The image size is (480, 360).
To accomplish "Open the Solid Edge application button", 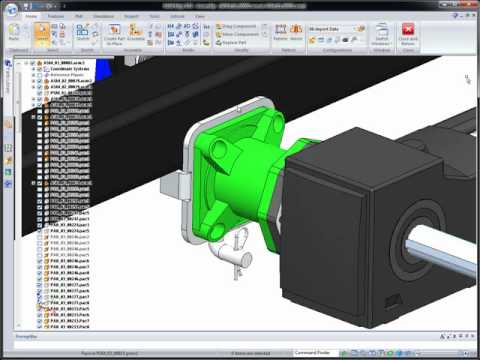I will [12, 9].
